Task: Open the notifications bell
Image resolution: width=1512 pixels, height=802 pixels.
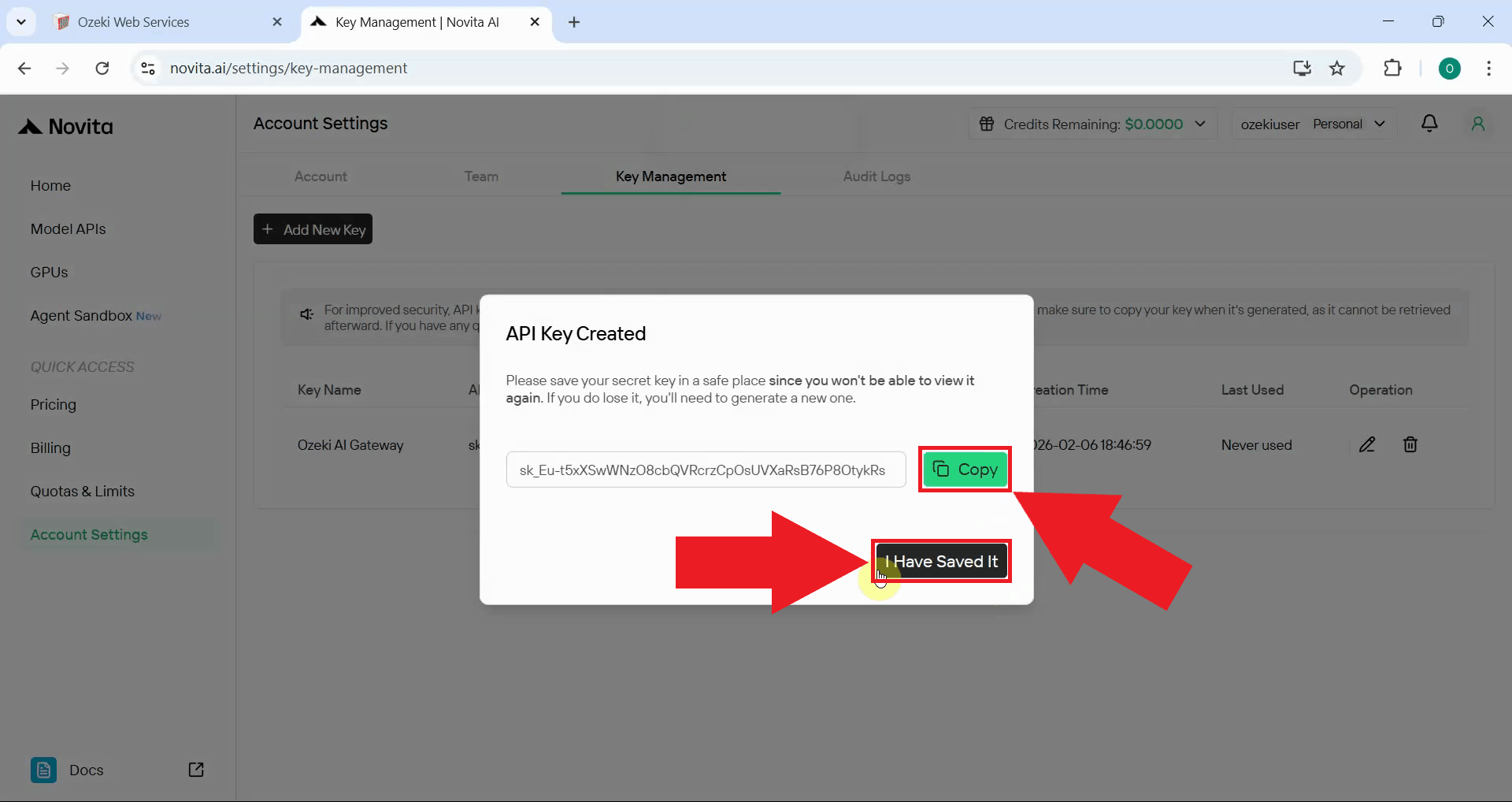Action: [x=1430, y=124]
